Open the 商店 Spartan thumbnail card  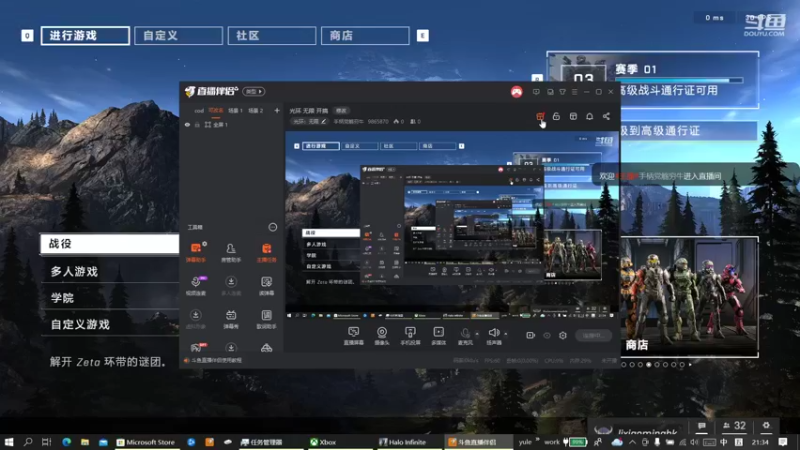pos(689,297)
